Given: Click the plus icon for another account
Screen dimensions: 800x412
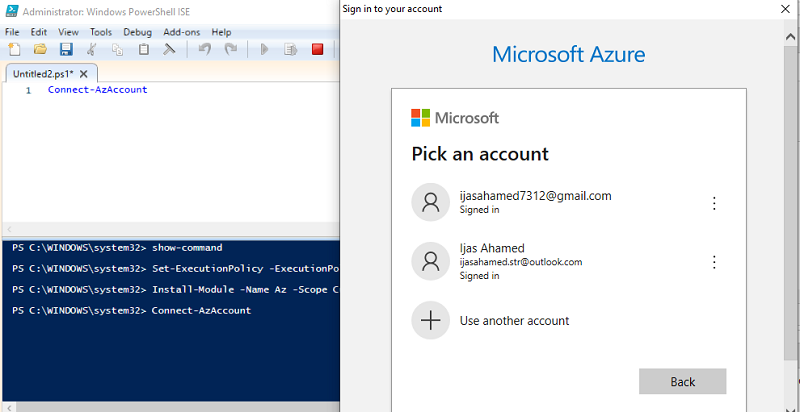Looking at the screenshot, I should point(431,320).
